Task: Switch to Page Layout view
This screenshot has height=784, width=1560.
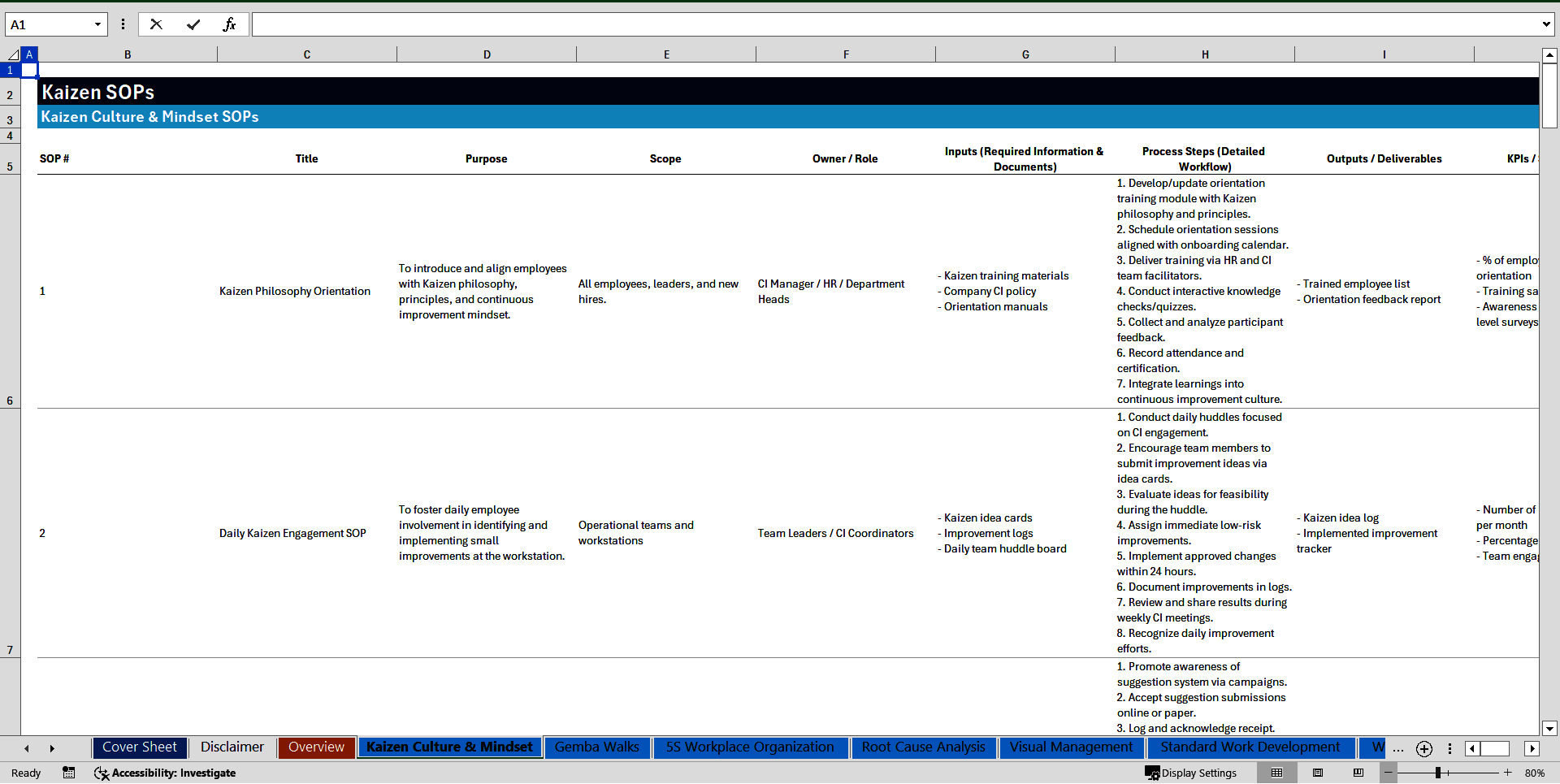Action: tap(1318, 773)
